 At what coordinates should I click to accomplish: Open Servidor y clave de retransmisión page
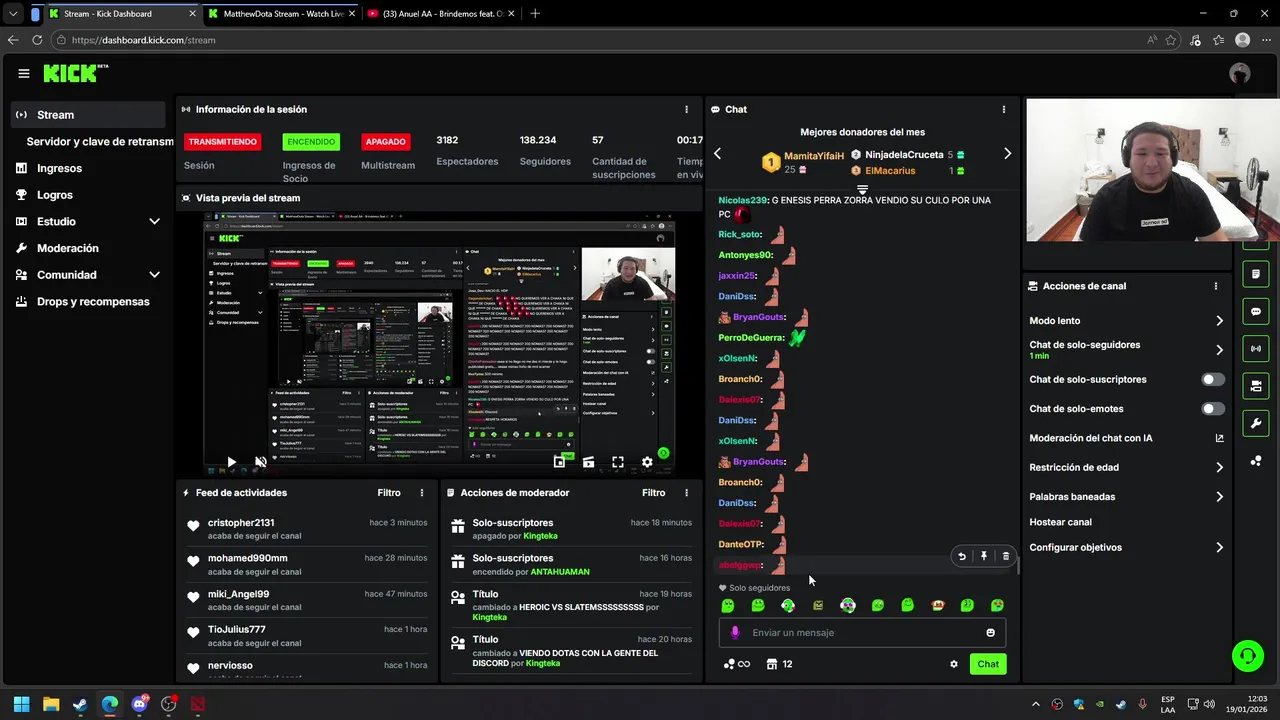(x=100, y=142)
